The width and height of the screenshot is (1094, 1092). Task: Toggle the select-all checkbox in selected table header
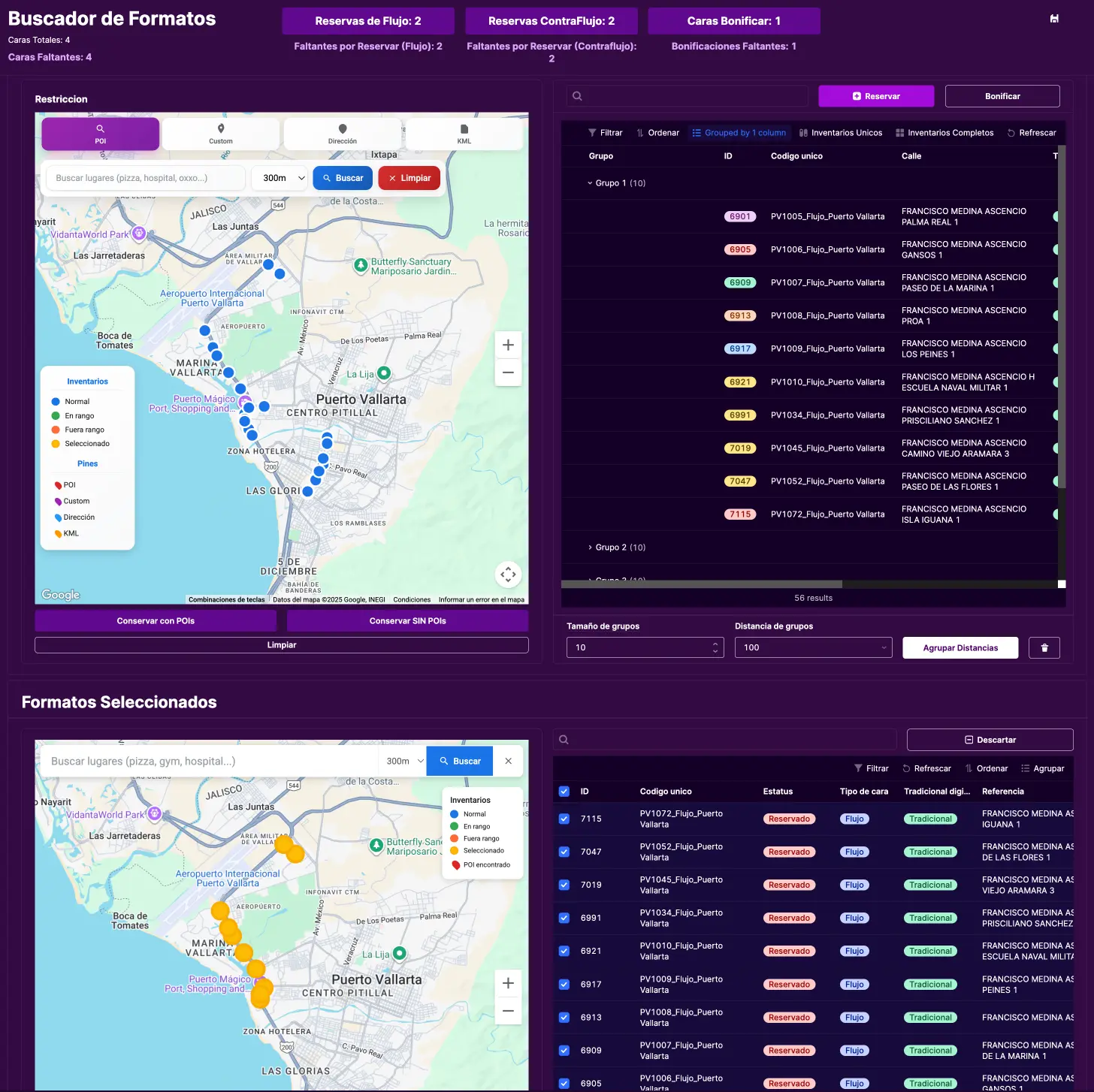tap(564, 792)
